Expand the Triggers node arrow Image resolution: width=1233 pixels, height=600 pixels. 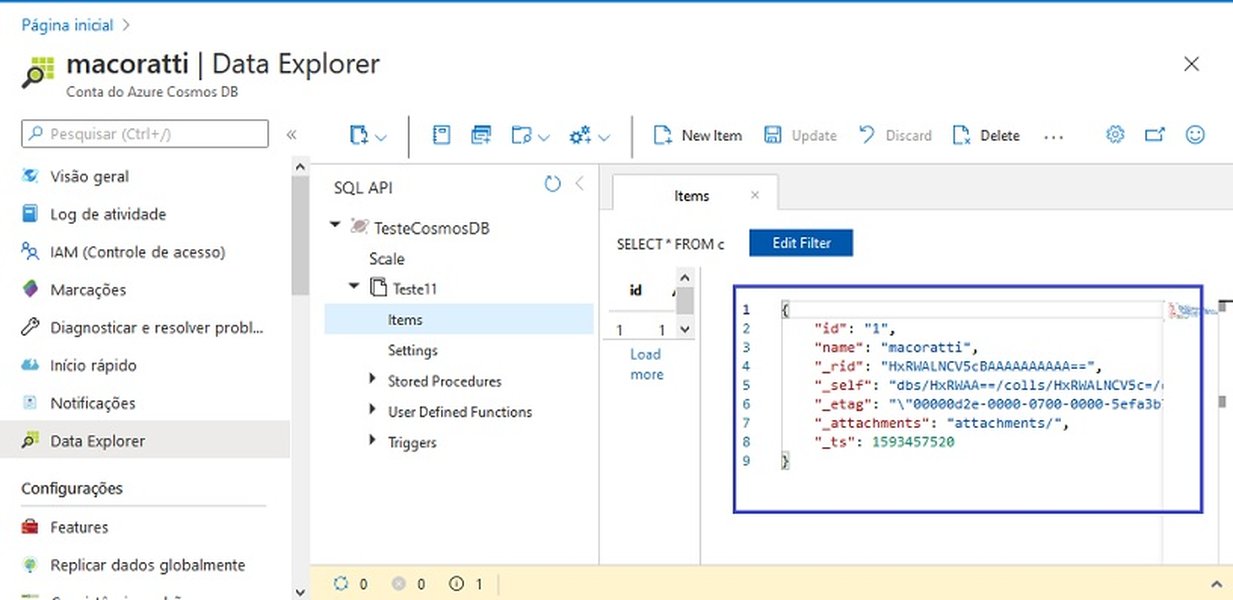pos(374,441)
